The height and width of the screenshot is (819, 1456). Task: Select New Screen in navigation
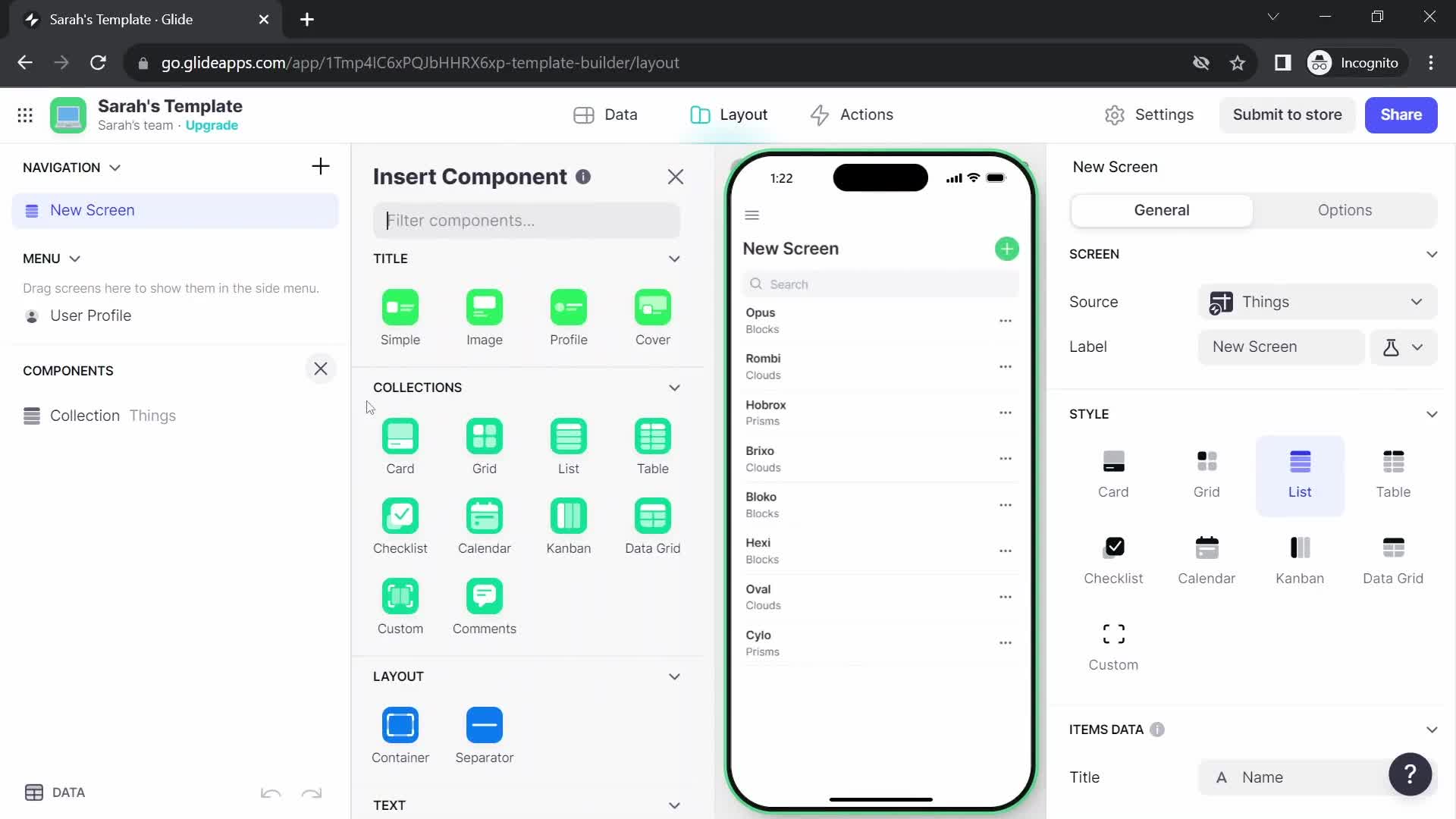175,211
